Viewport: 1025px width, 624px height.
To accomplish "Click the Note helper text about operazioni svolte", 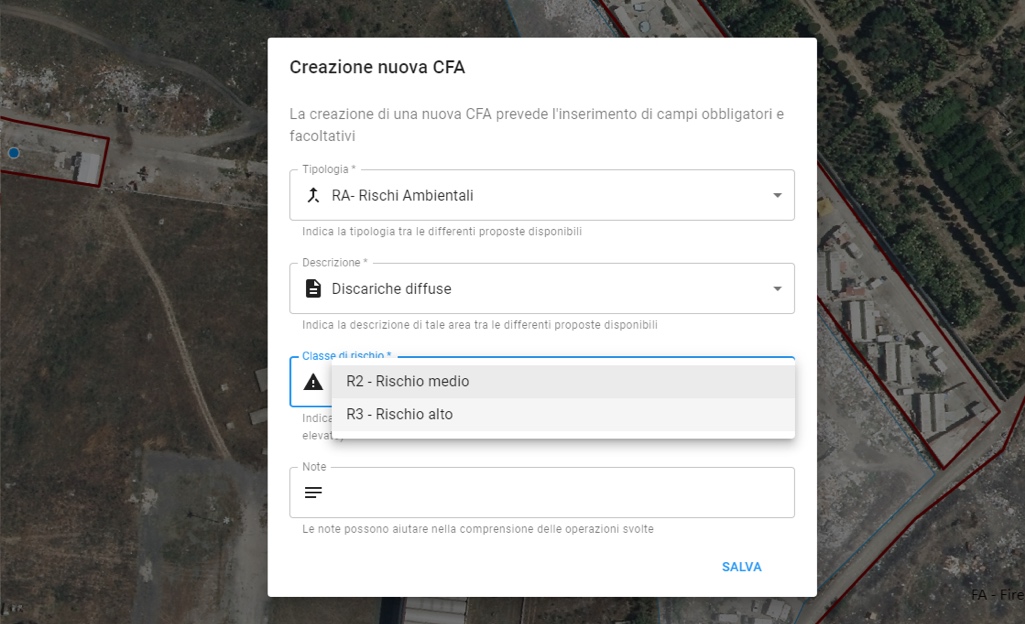I will pos(477,529).
